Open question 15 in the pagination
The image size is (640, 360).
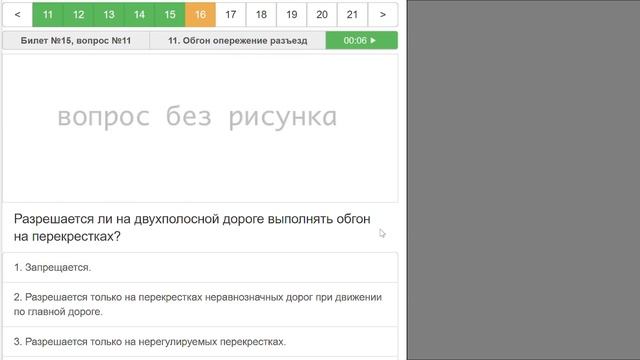pyautogui.click(x=170, y=15)
